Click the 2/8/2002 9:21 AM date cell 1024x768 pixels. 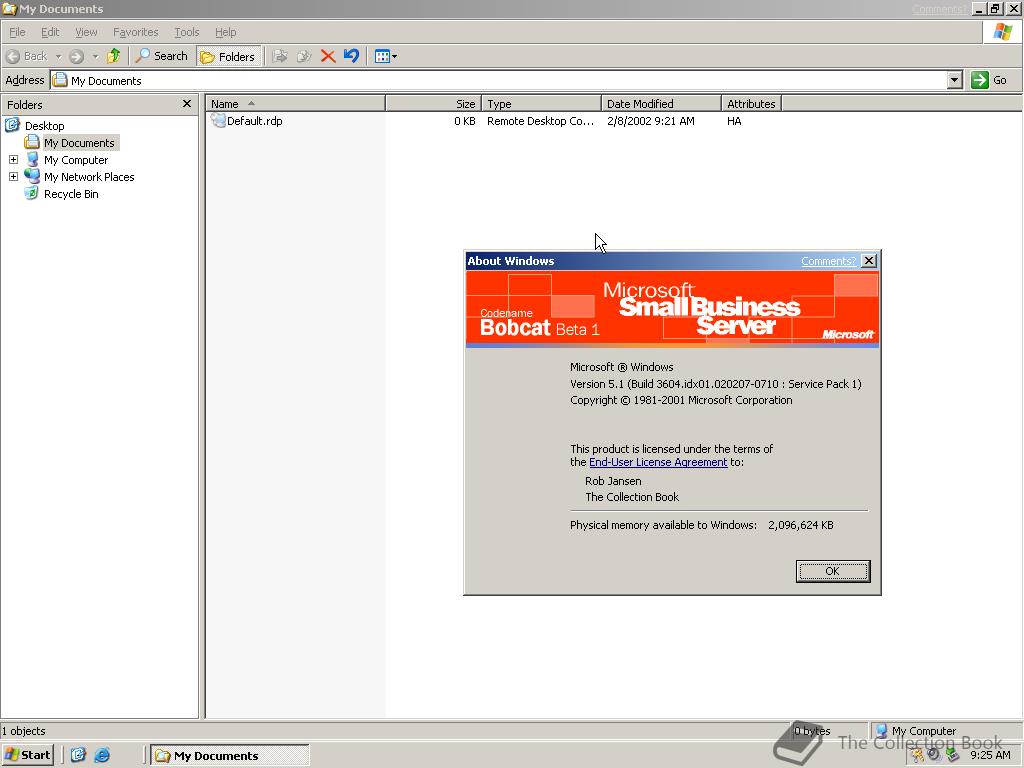[650, 121]
